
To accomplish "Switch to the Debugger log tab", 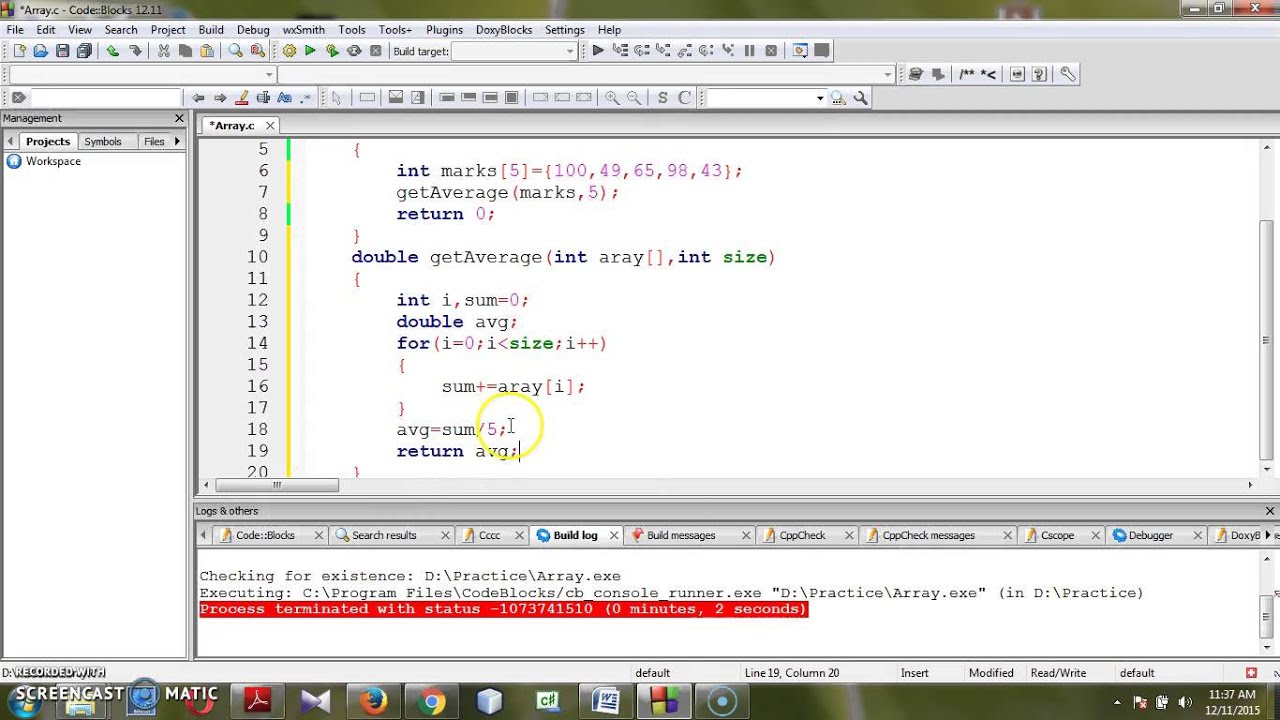I will click(1151, 535).
